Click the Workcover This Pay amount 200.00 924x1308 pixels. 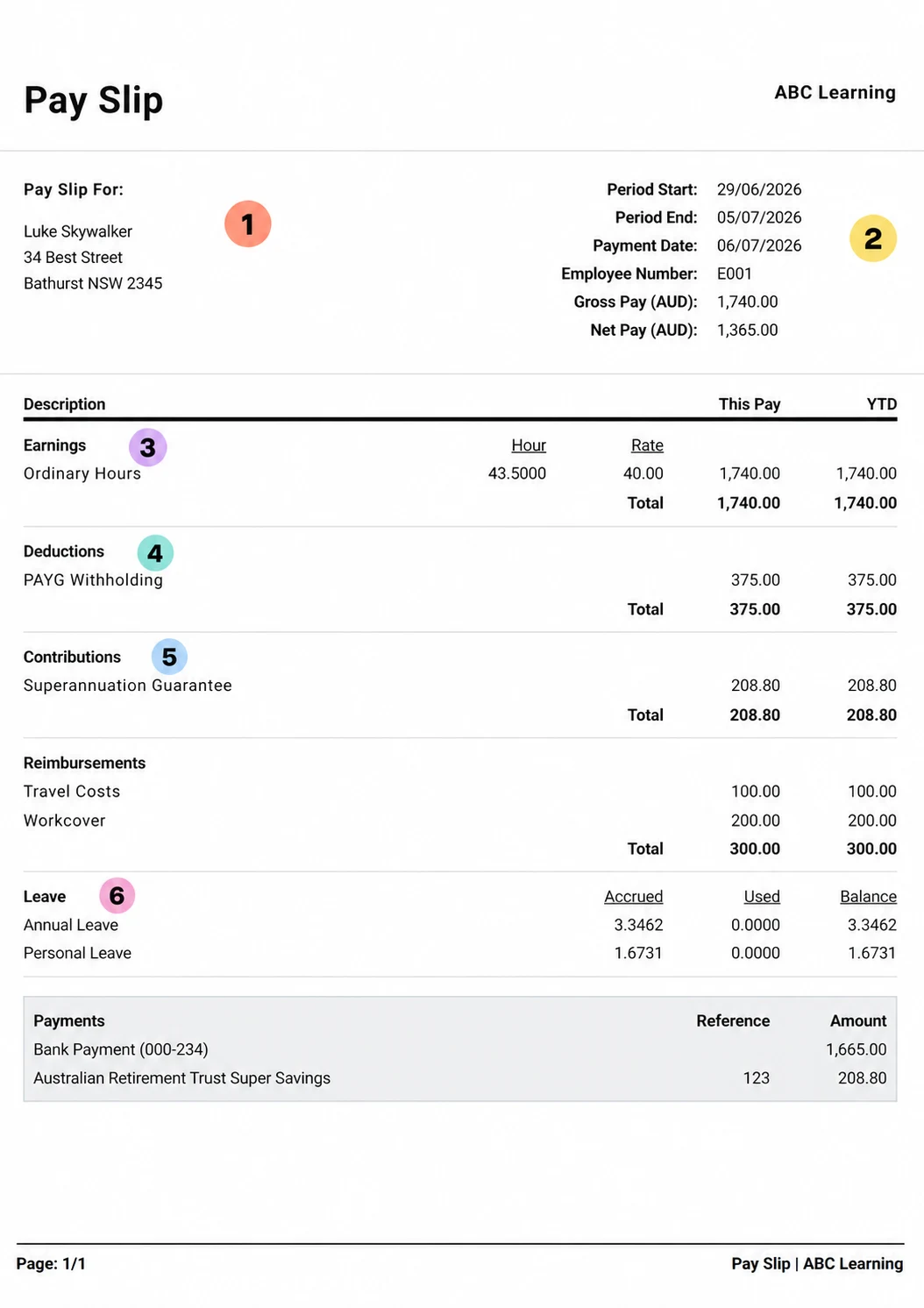756,821
